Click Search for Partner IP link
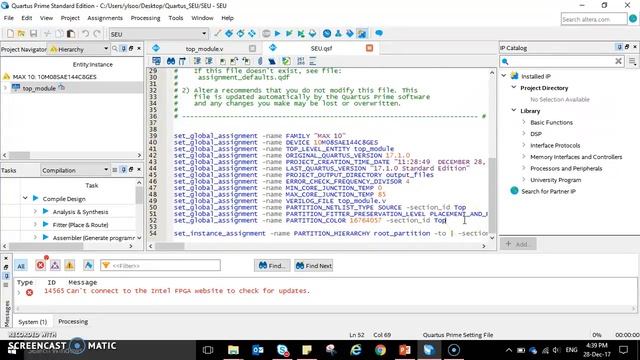The height and width of the screenshot is (360, 640). tap(548, 191)
